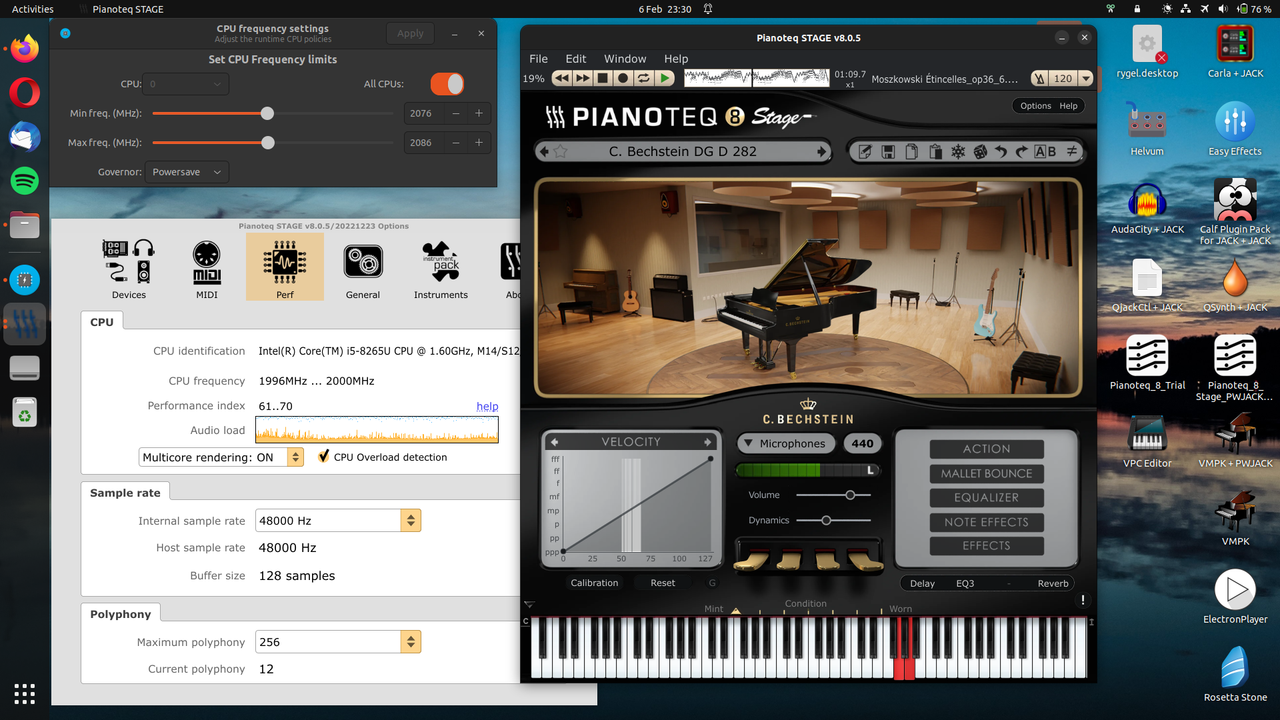Rewind the MIDI playback
Image resolution: width=1280 pixels, height=720 pixels.
561,78
